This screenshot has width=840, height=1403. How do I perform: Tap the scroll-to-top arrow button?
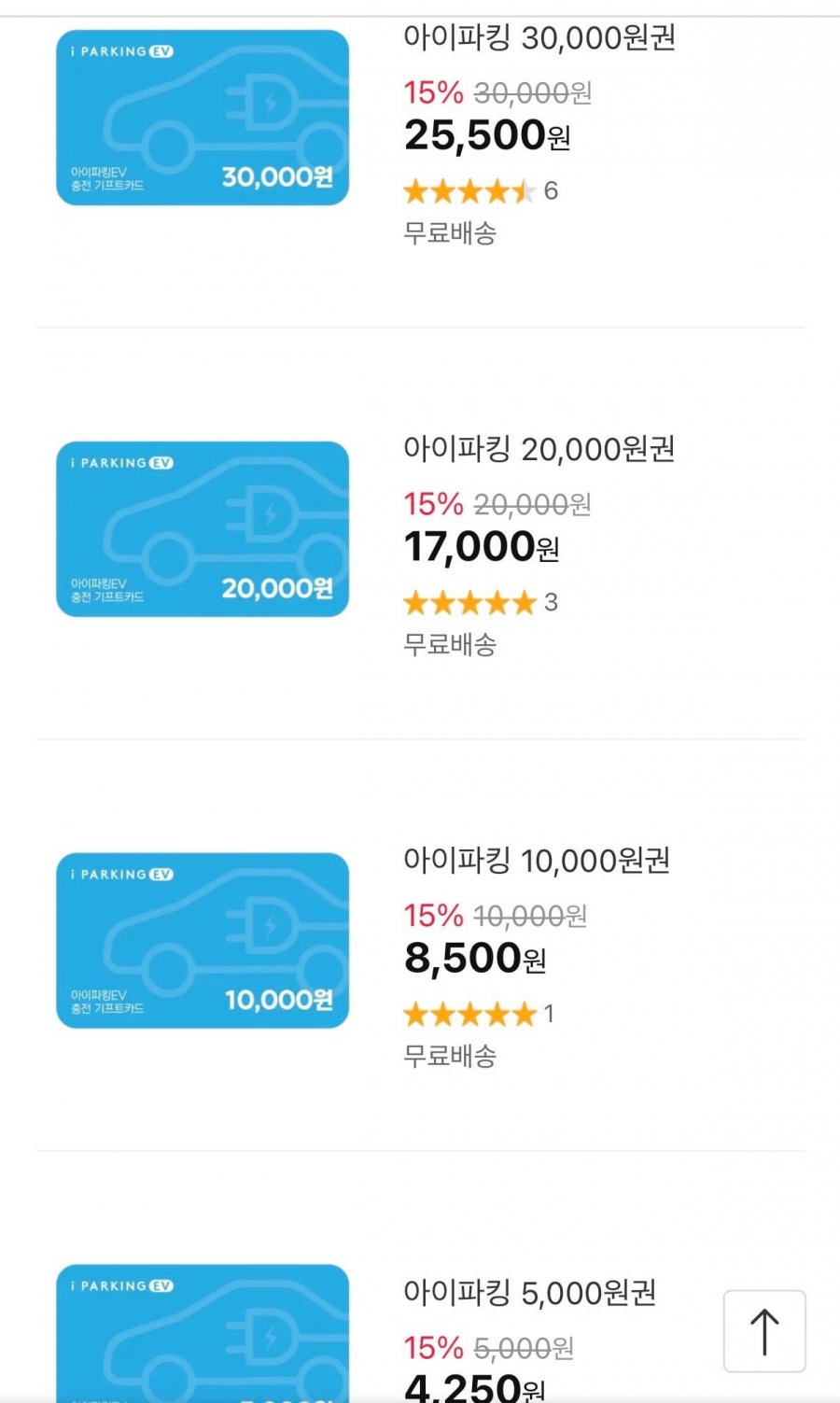(764, 1331)
